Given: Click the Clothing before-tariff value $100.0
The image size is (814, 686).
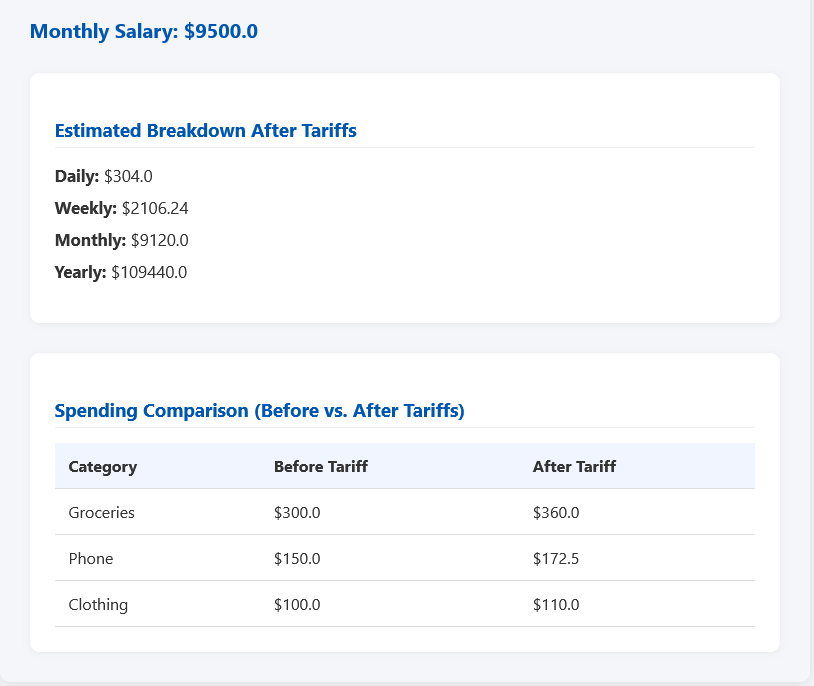Looking at the screenshot, I should tap(297, 605).
